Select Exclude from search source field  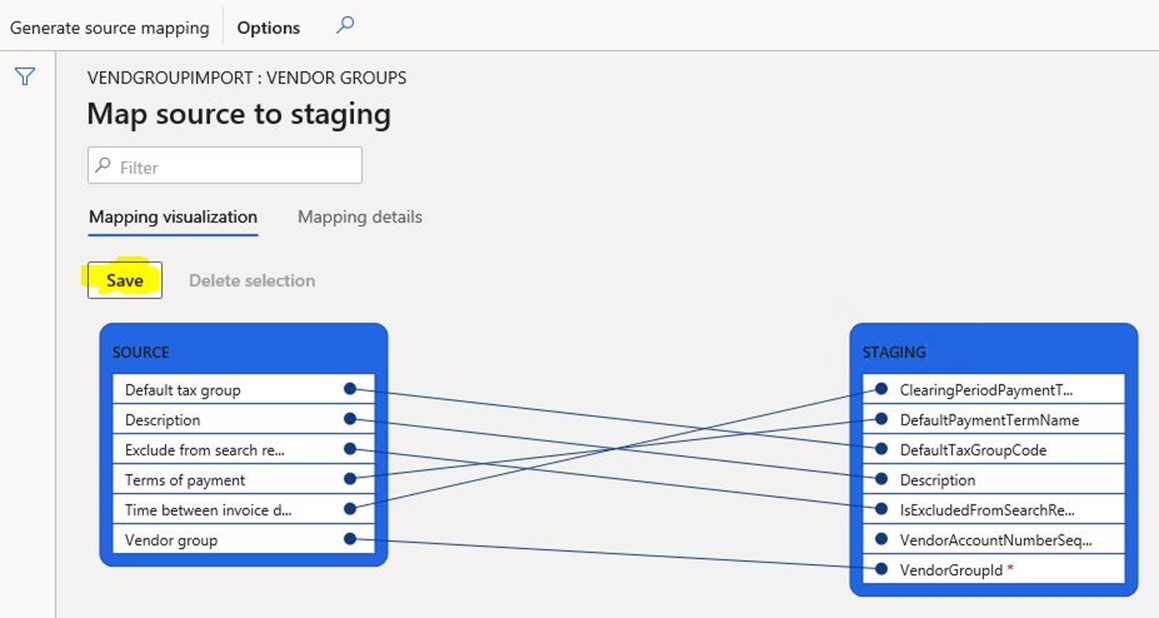(205, 450)
